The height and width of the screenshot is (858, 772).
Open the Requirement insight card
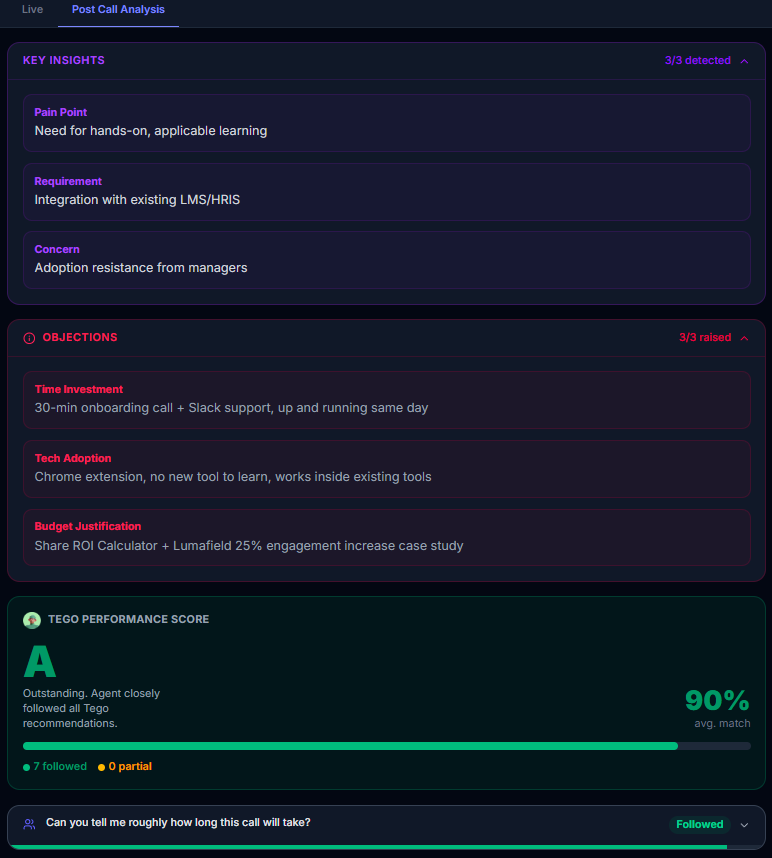coord(386,191)
